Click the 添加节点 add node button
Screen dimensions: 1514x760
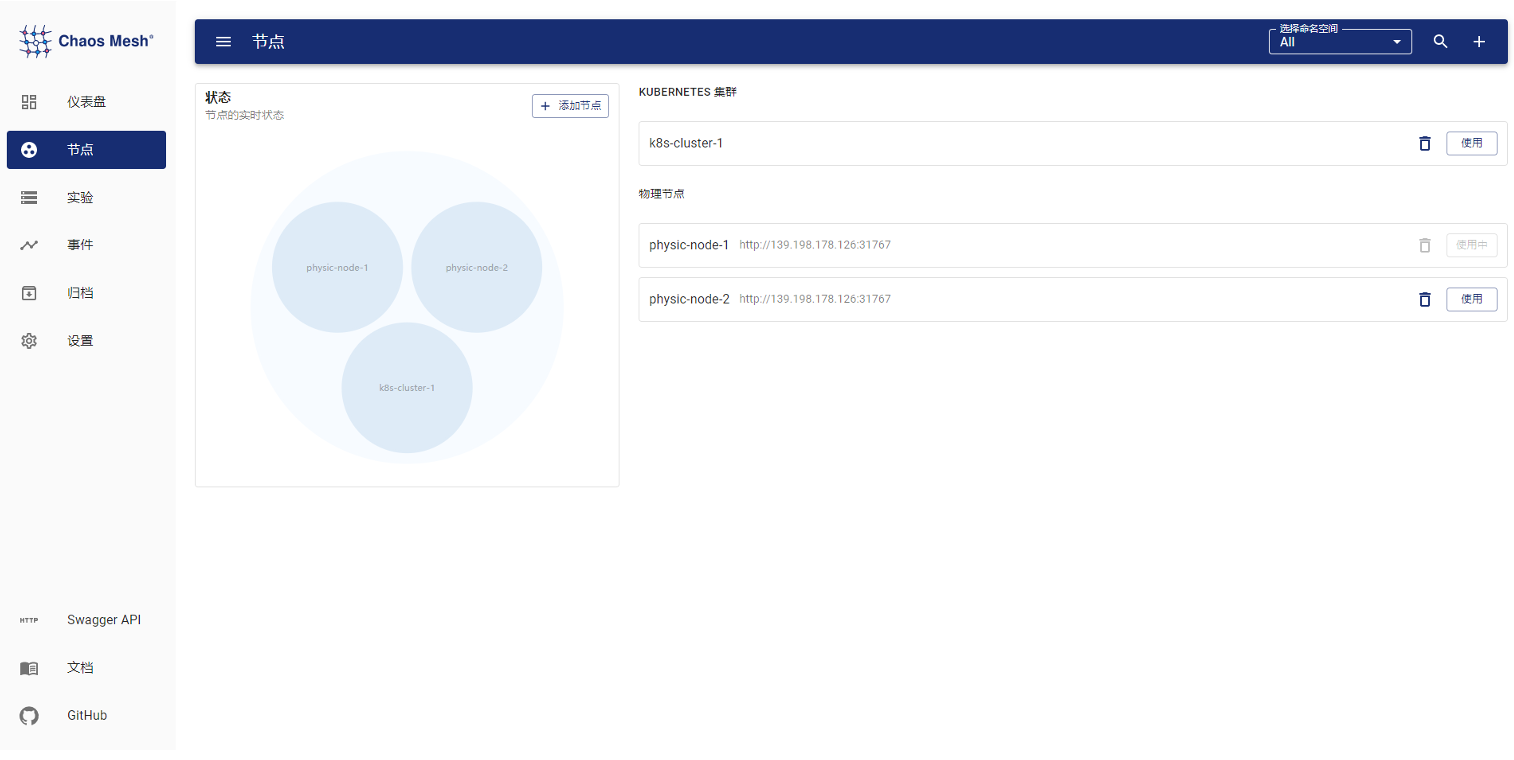[570, 106]
